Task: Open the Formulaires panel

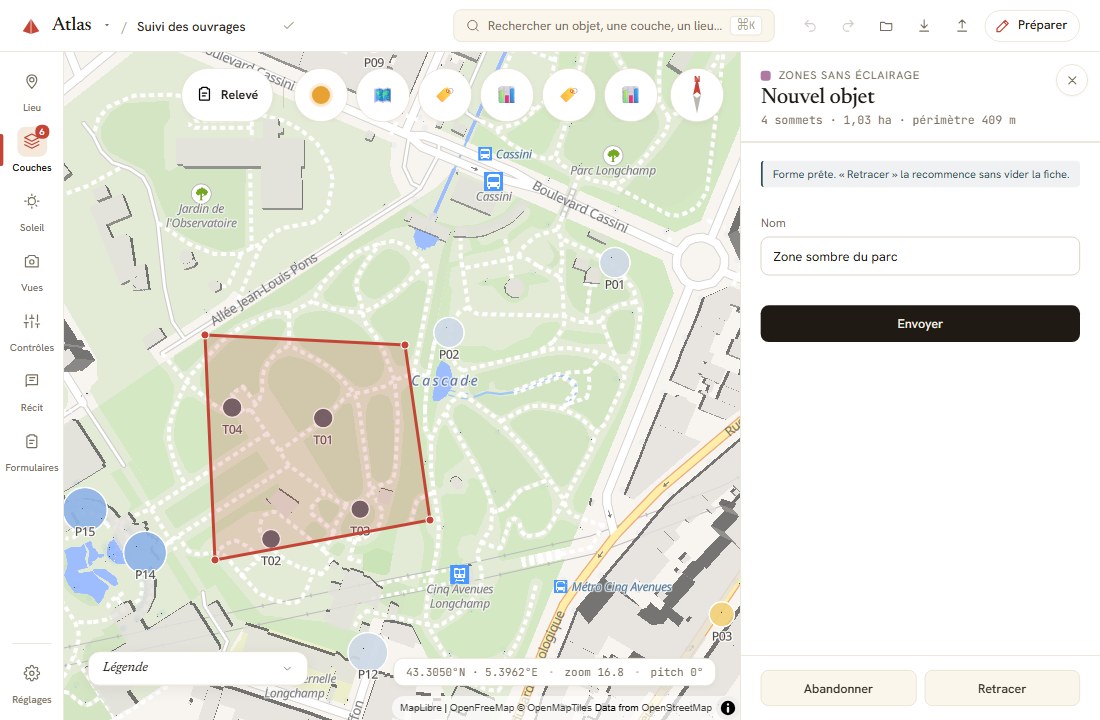Action: point(32,452)
